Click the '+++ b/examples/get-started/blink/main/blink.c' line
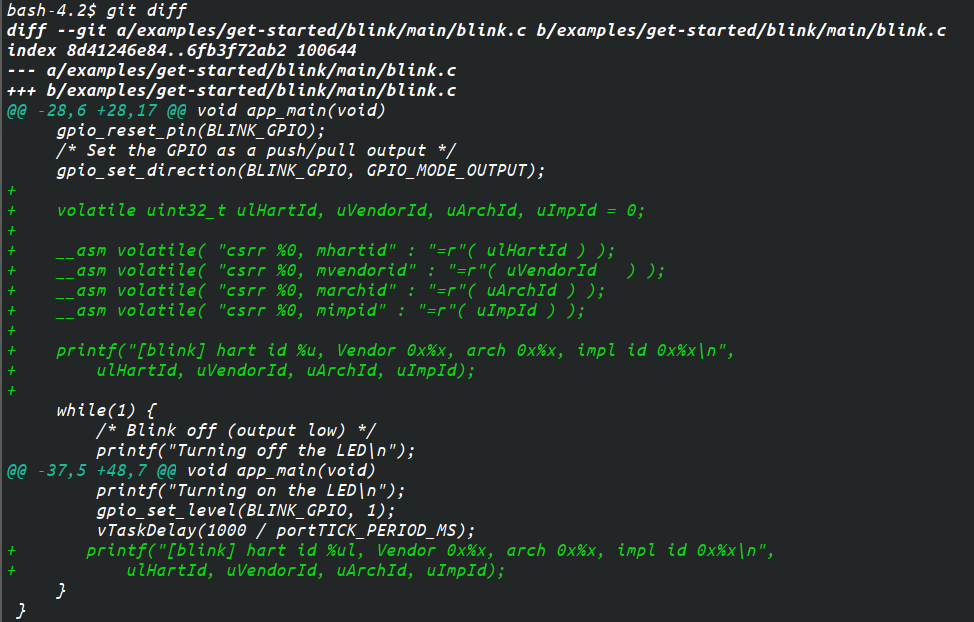974x622 pixels. coord(231,90)
